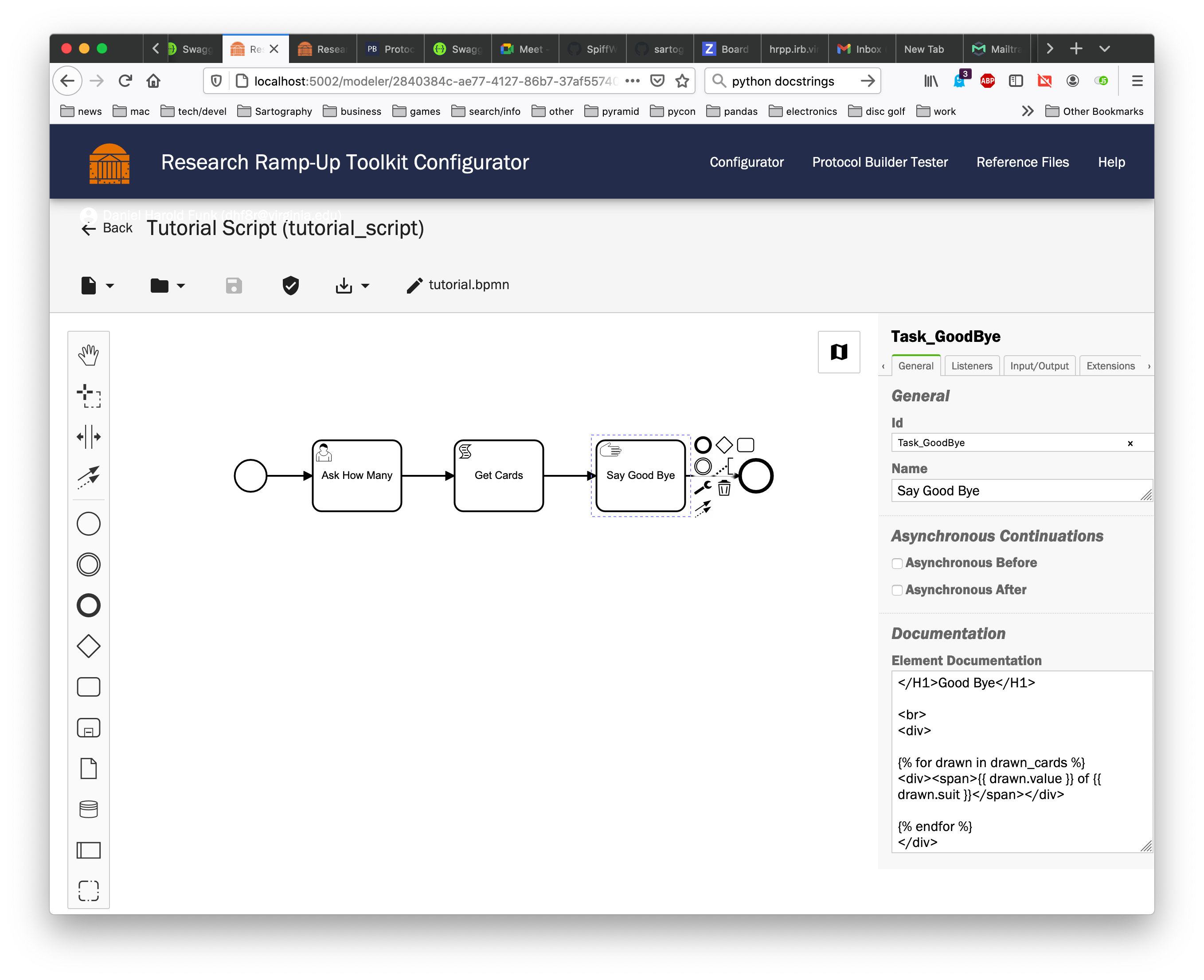Screen dimensions: 1204x980
Task: Open Reference Files nav item
Action: pyautogui.click(x=1022, y=162)
